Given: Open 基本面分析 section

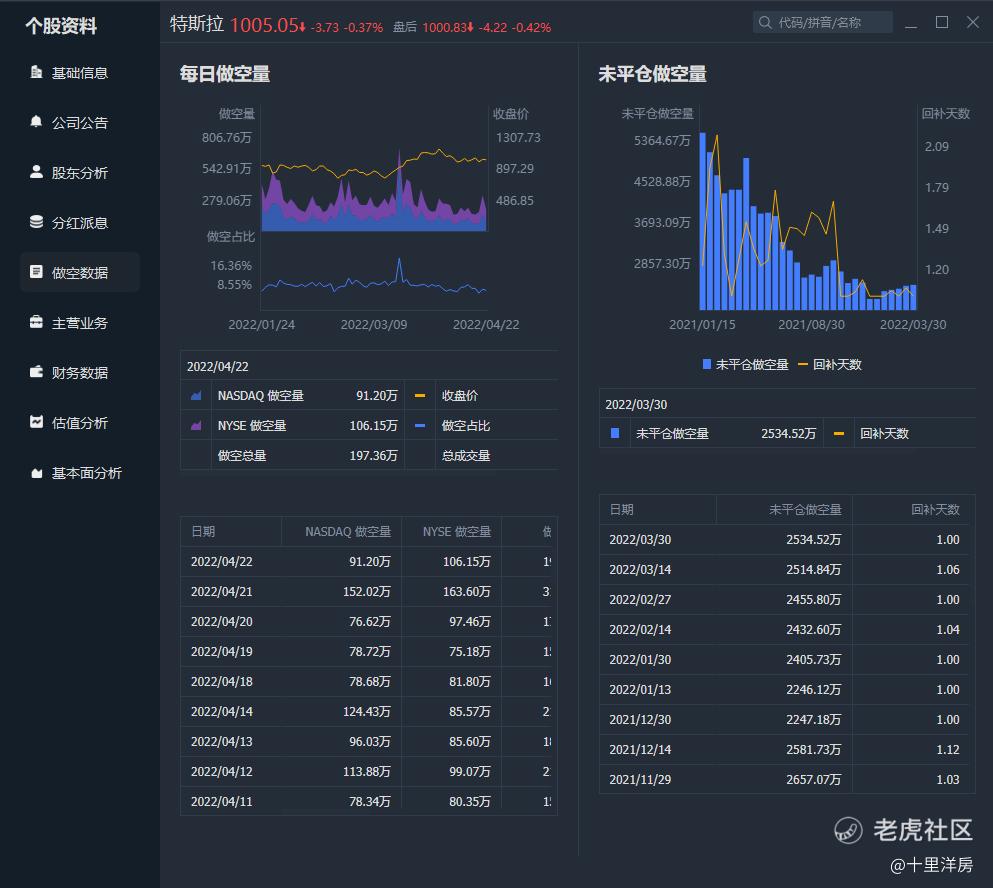Looking at the screenshot, I should [x=80, y=473].
